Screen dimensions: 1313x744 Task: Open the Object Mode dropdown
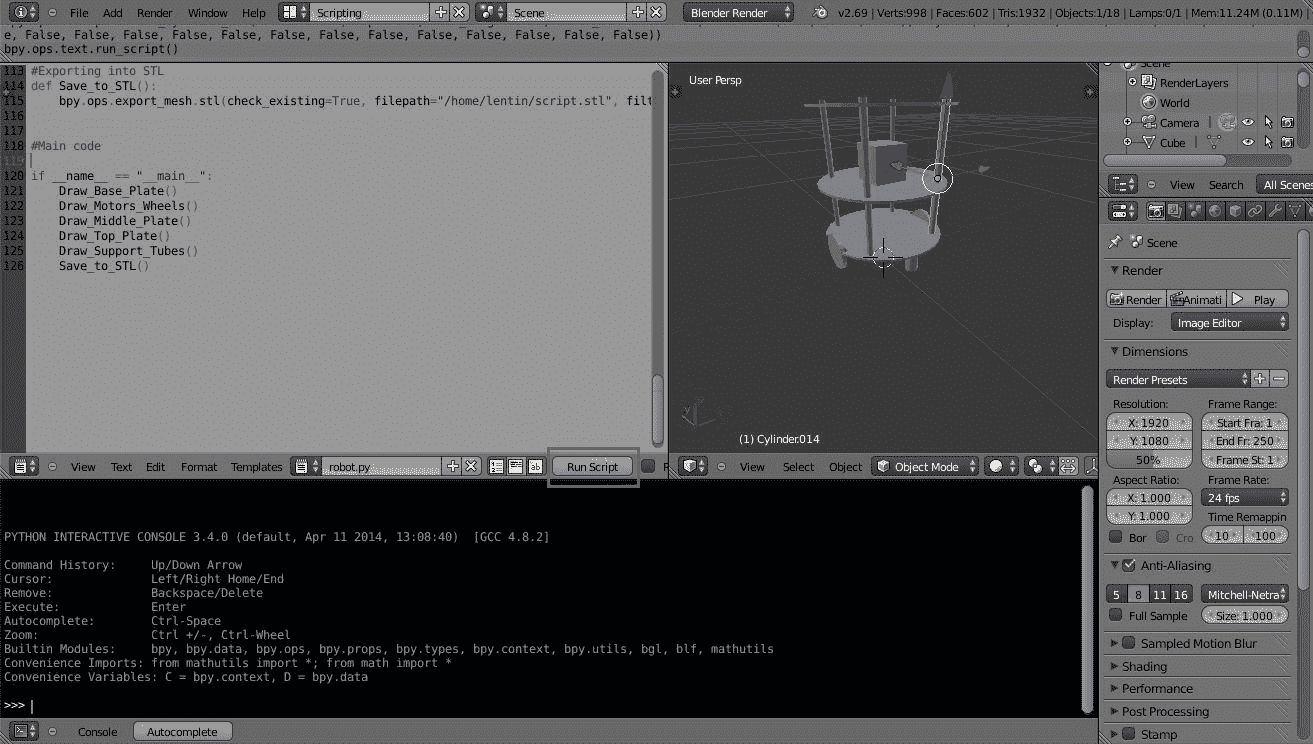[x=926, y=466]
